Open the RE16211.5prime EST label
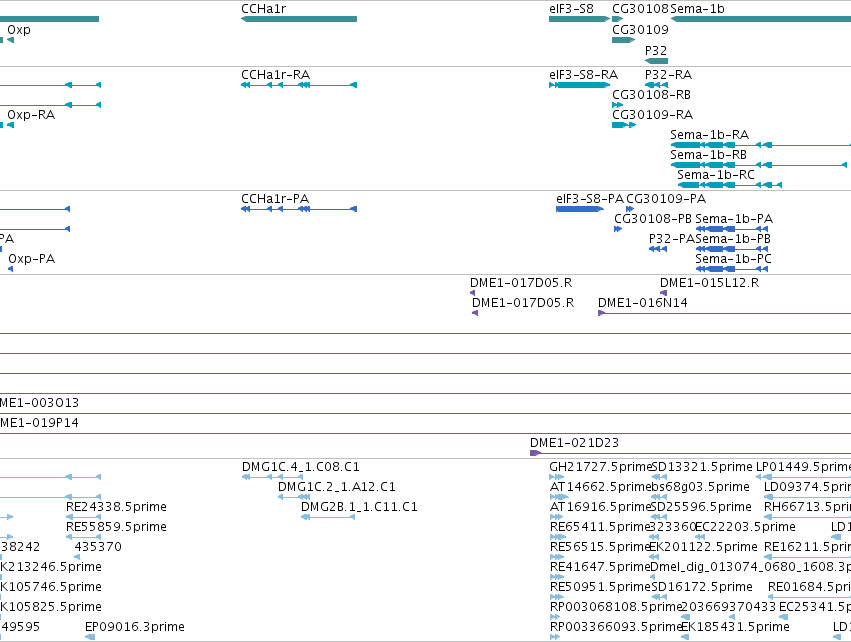This screenshot has width=851, height=642. tap(808, 547)
